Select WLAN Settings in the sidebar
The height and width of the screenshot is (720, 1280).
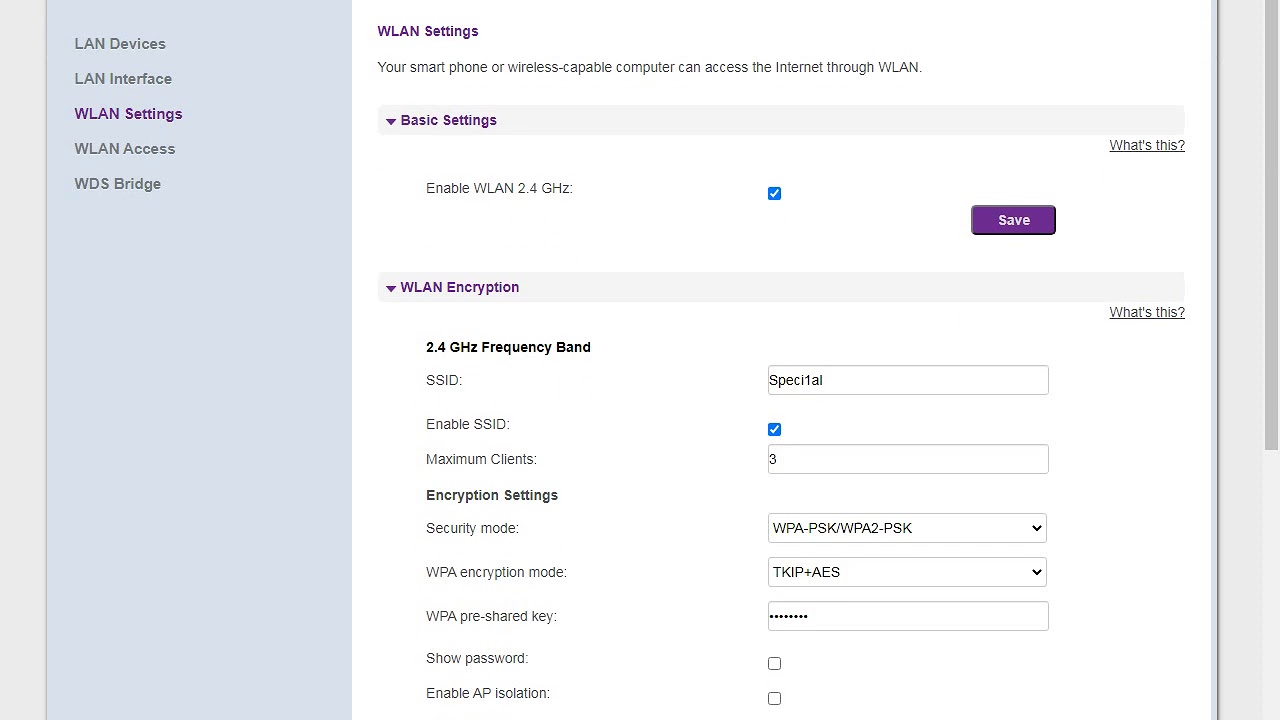point(128,114)
